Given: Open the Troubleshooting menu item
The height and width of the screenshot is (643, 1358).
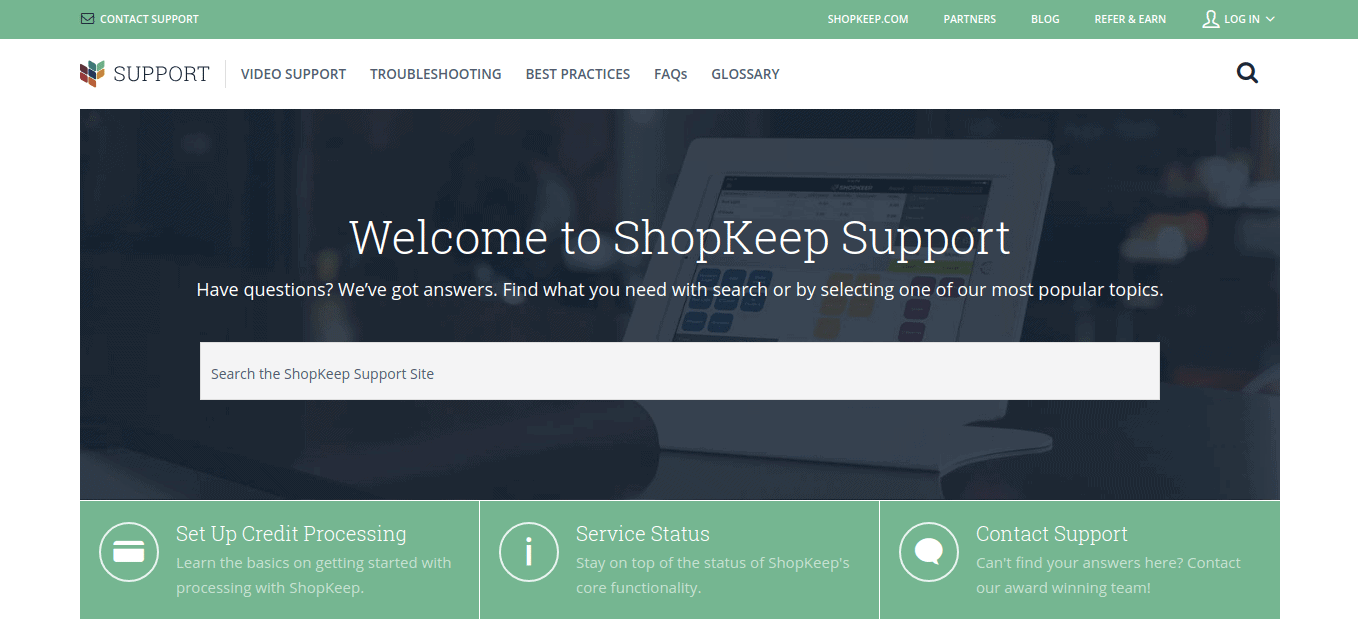Looking at the screenshot, I should click(x=436, y=74).
